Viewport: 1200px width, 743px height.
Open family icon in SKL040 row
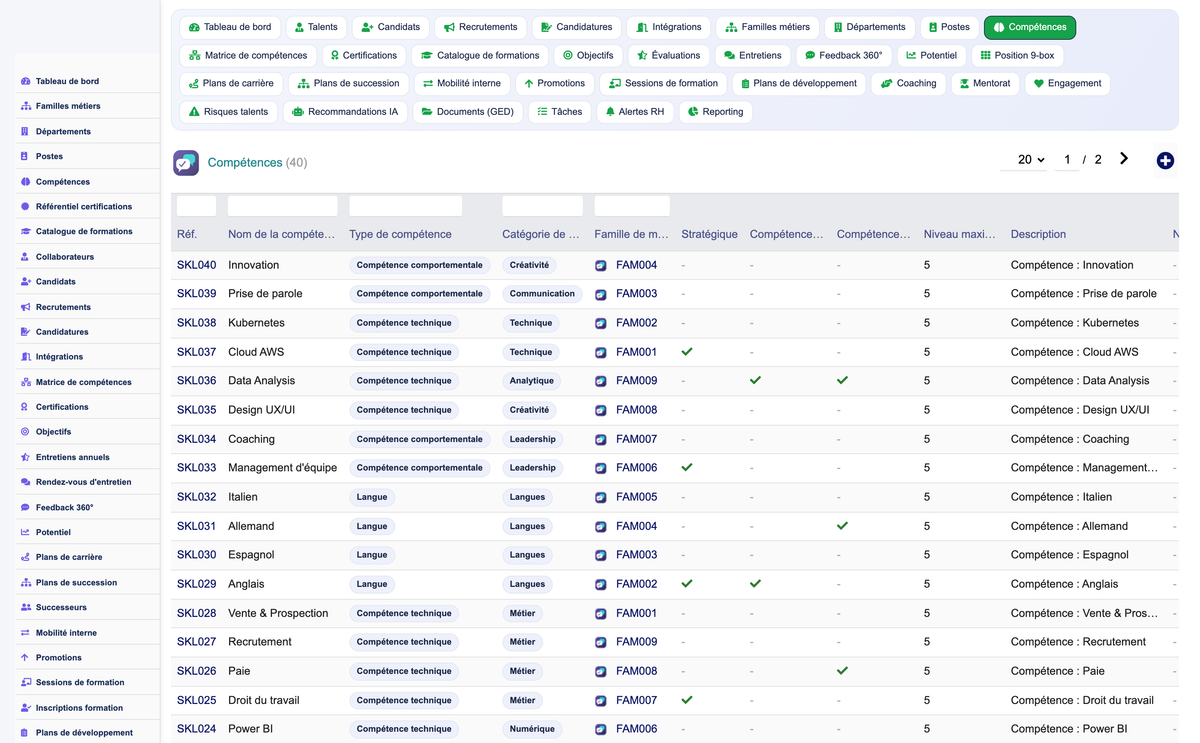[x=601, y=266]
